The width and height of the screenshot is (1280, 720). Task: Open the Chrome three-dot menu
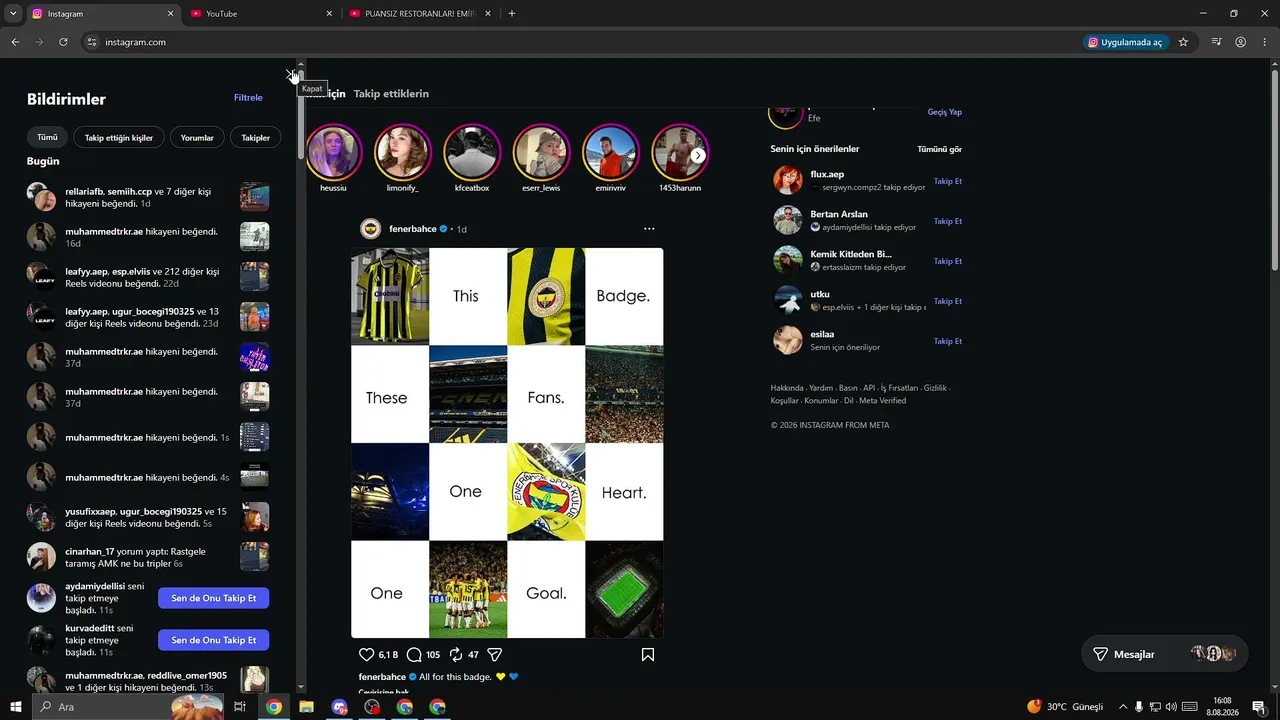(x=1264, y=42)
